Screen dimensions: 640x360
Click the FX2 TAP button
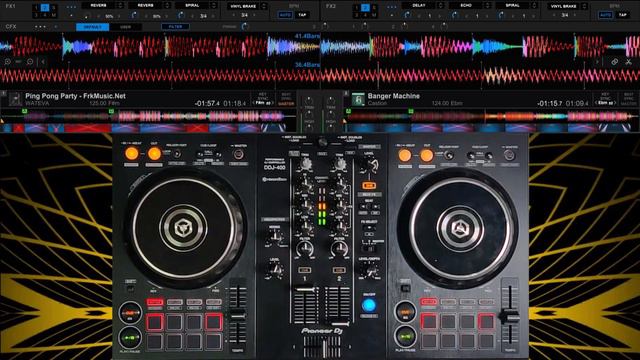tap(622, 15)
